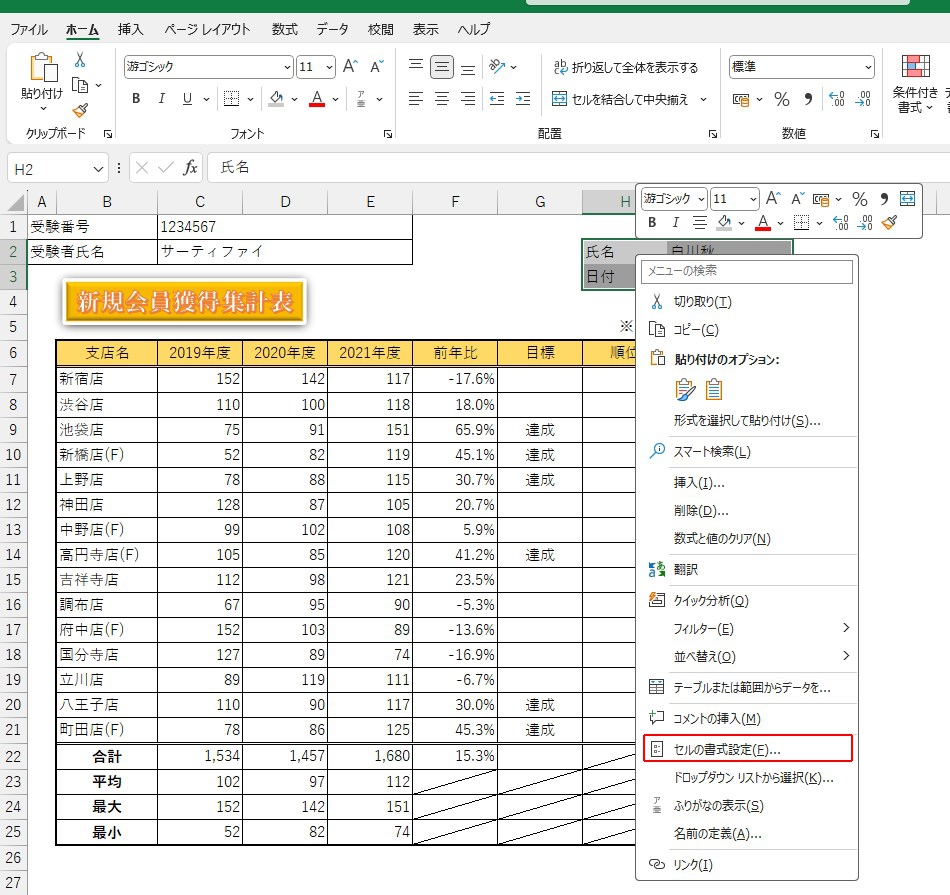This screenshot has height=895, width=950.
Task: Click the Insert Function fx icon
Action: click(190, 168)
